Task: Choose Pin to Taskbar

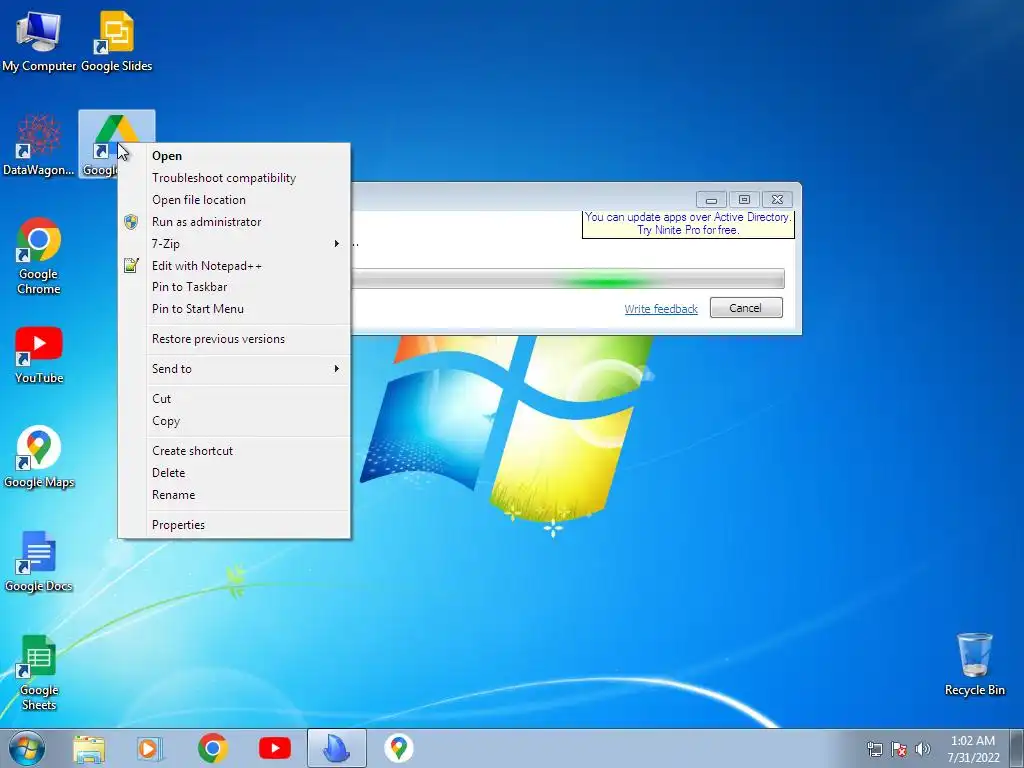Action: tap(234, 287)
